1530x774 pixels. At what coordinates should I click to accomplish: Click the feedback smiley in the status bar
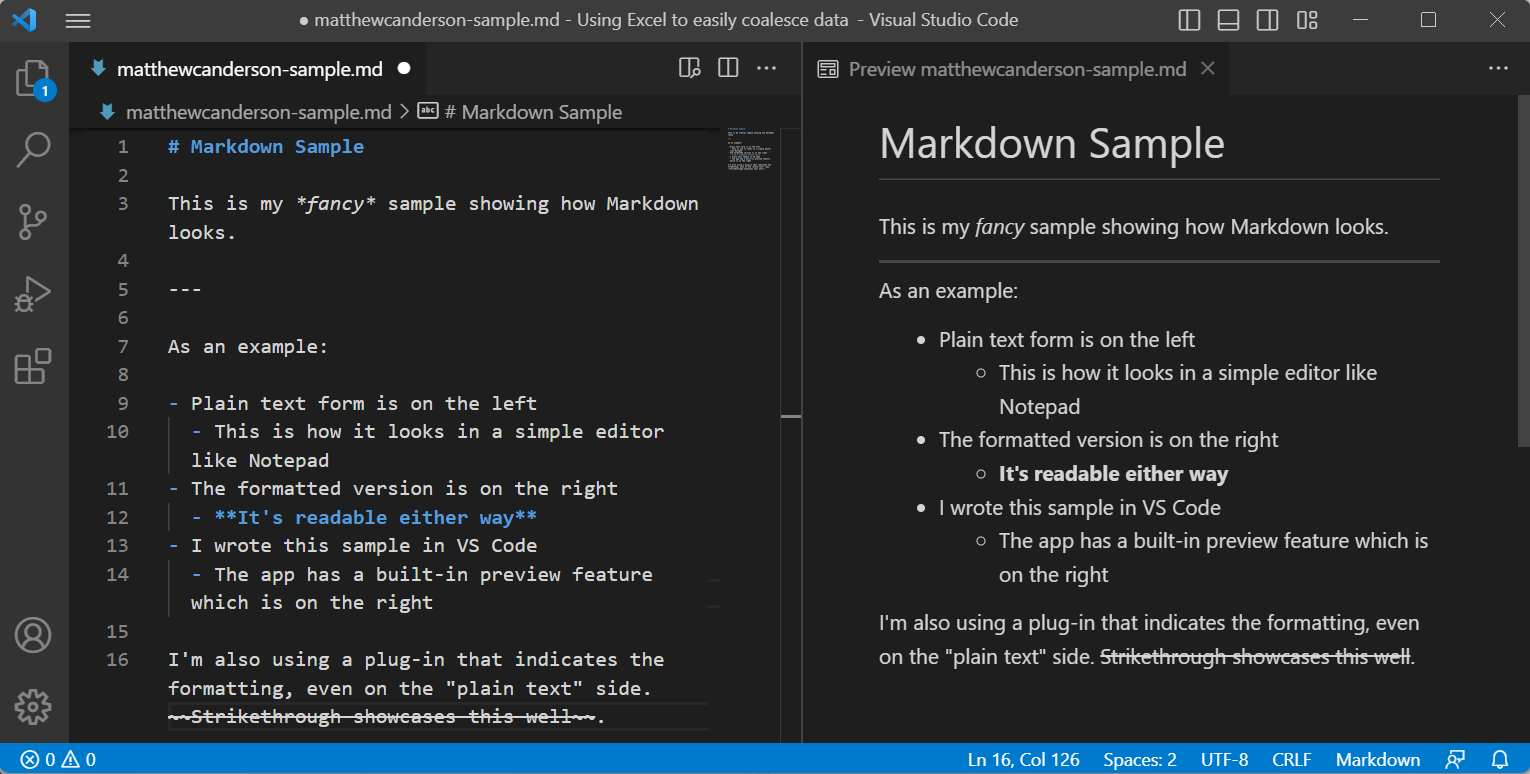click(1457, 759)
